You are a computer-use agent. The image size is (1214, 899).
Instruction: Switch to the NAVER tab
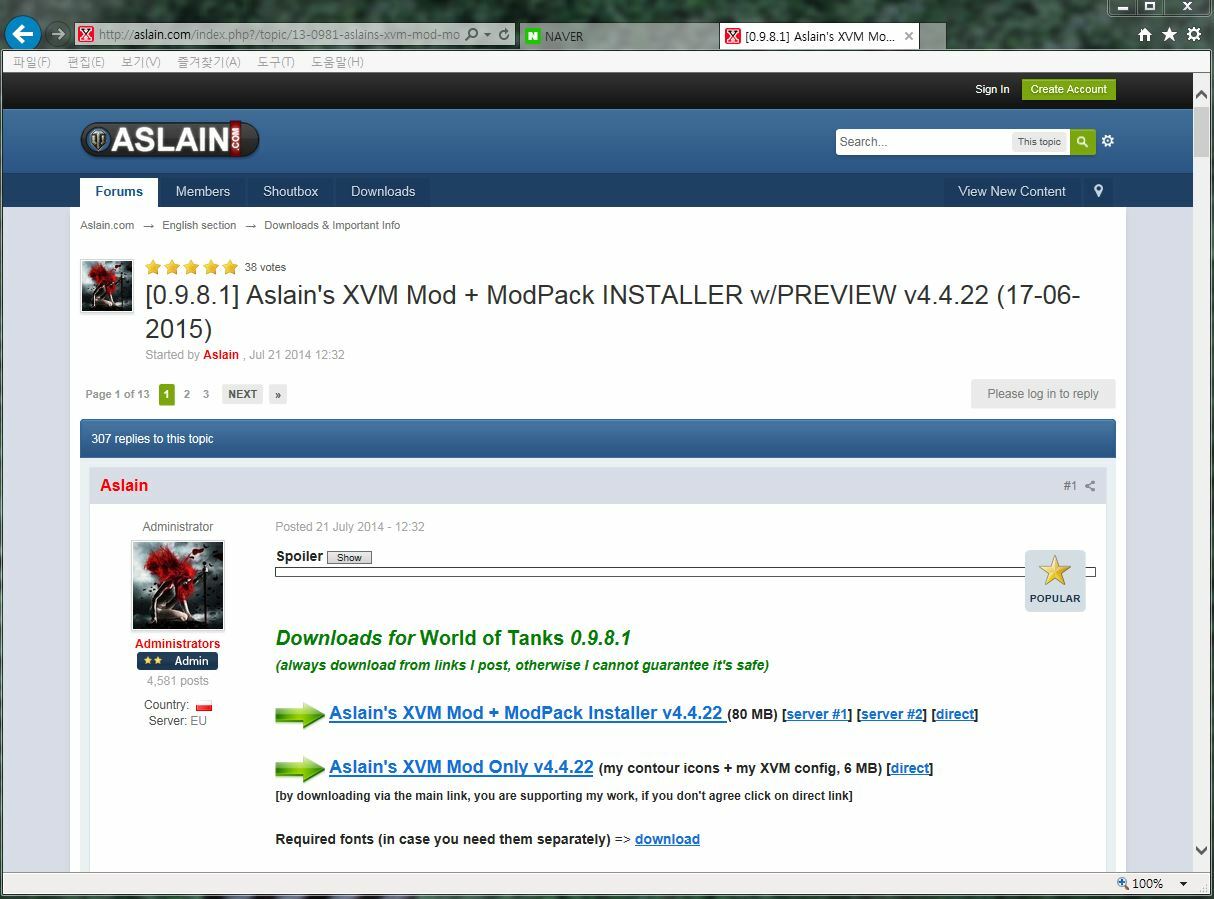point(617,36)
